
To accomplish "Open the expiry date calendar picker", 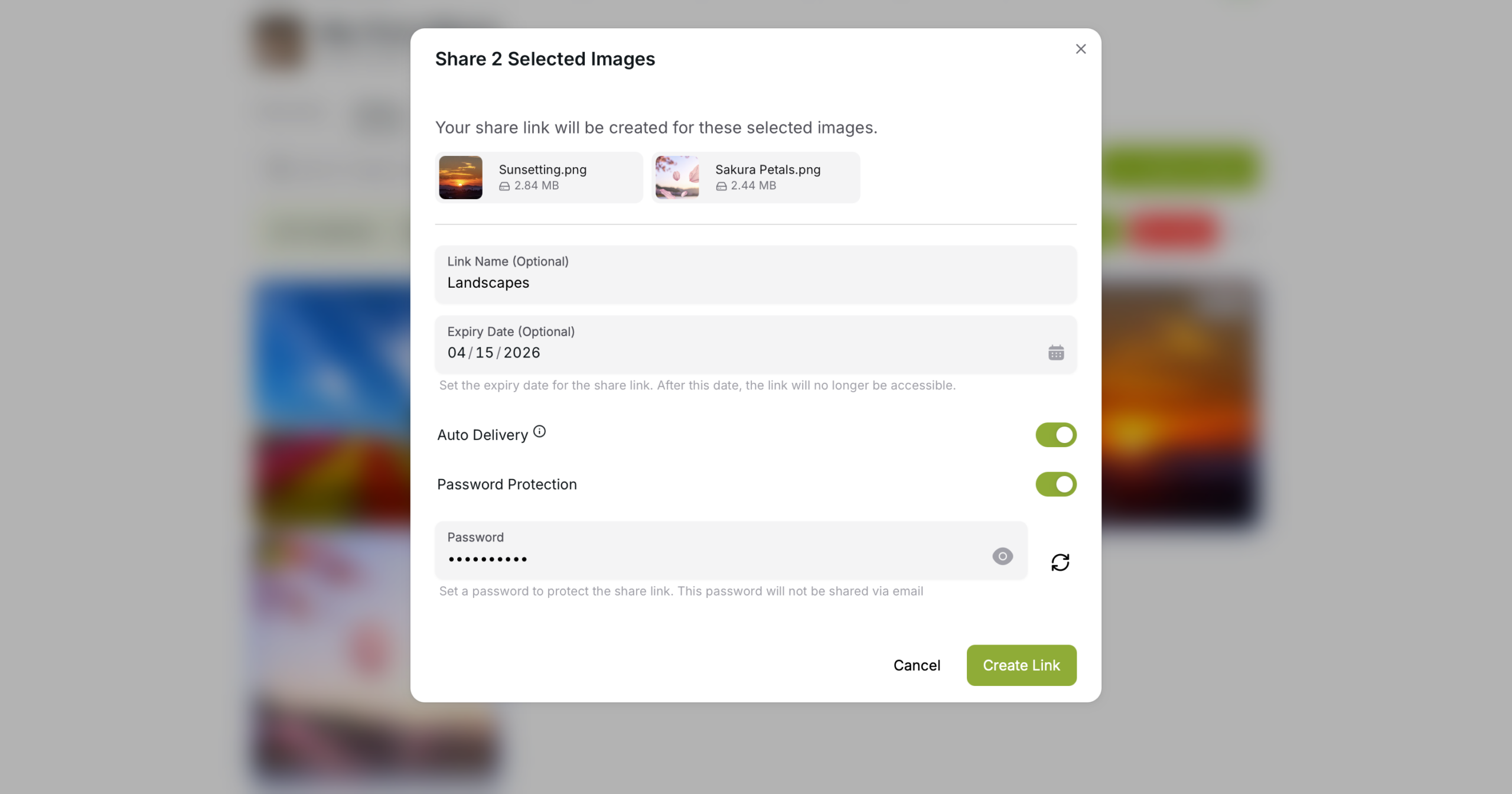I will [x=1056, y=353].
